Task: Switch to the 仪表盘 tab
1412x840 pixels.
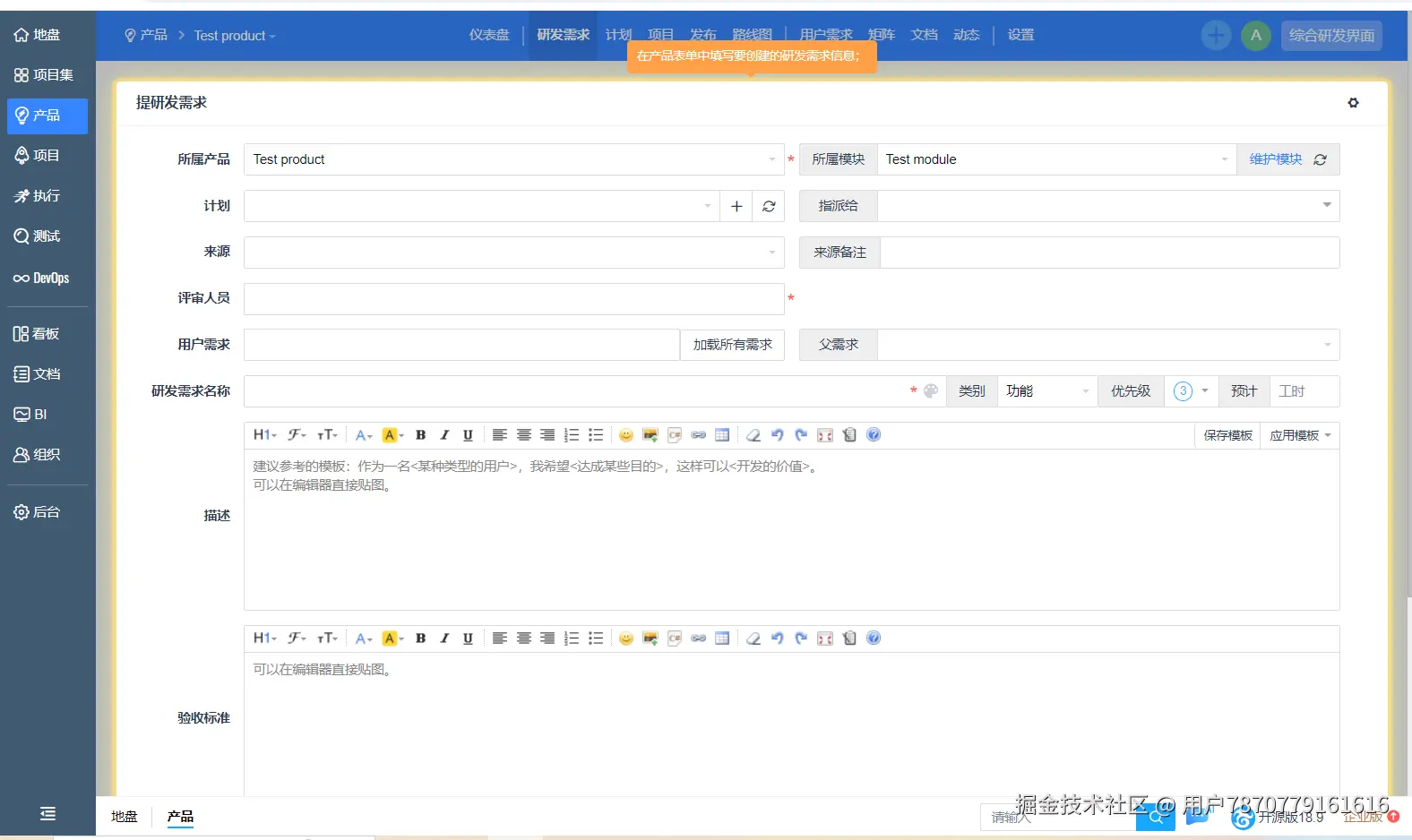Action: (489, 35)
